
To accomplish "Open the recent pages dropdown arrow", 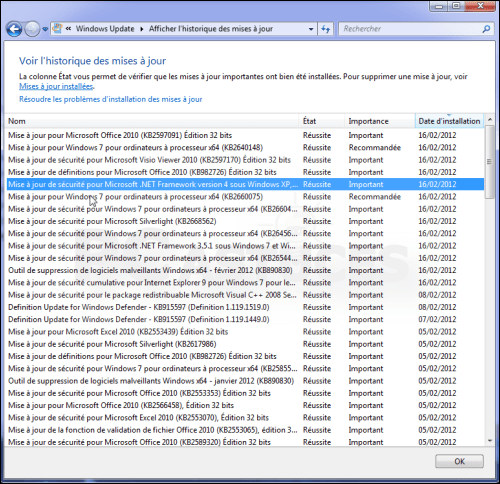I will click(45, 29).
